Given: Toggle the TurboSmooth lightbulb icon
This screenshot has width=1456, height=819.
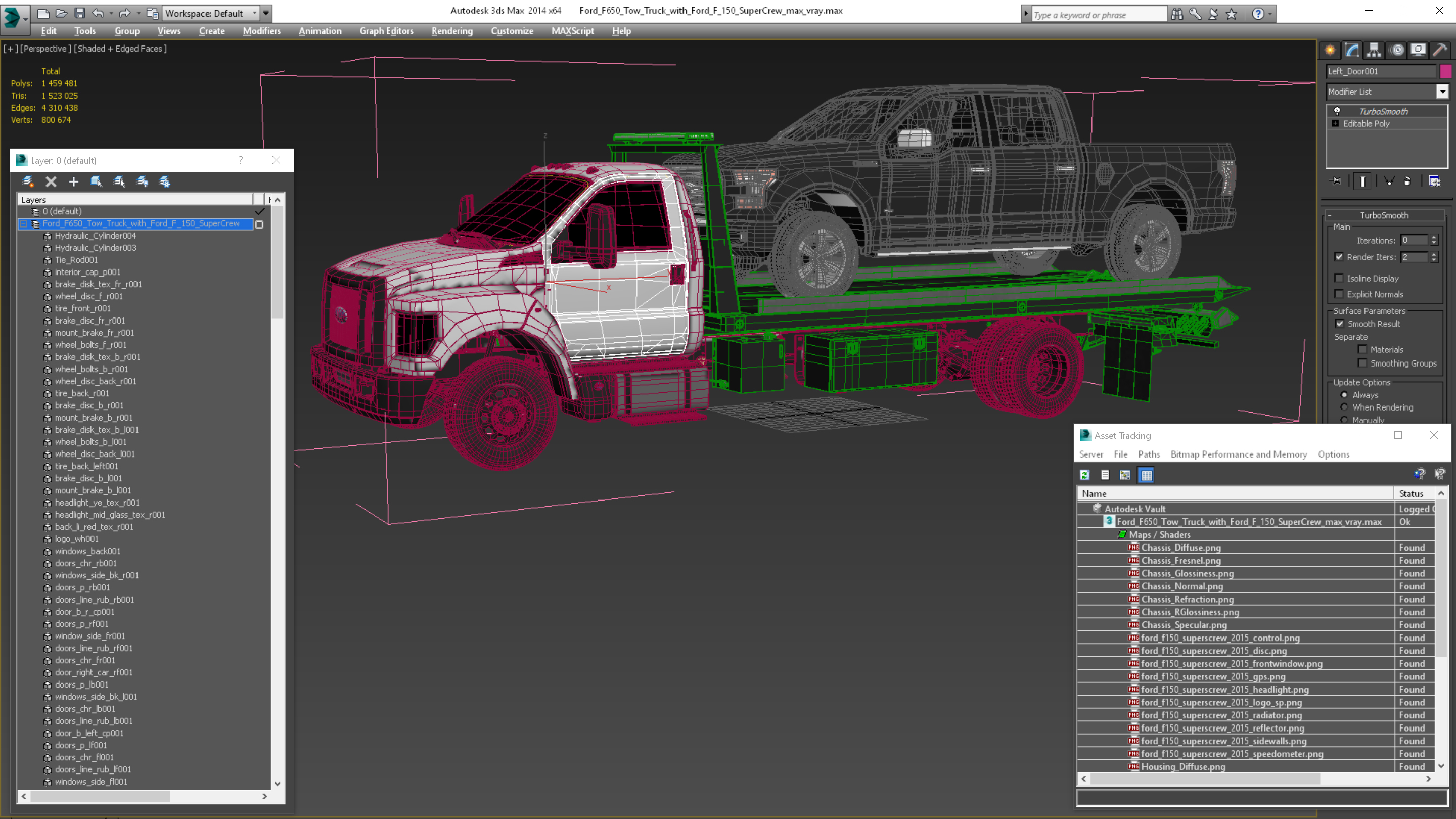Looking at the screenshot, I should pyautogui.click(x=1337, y=111).
